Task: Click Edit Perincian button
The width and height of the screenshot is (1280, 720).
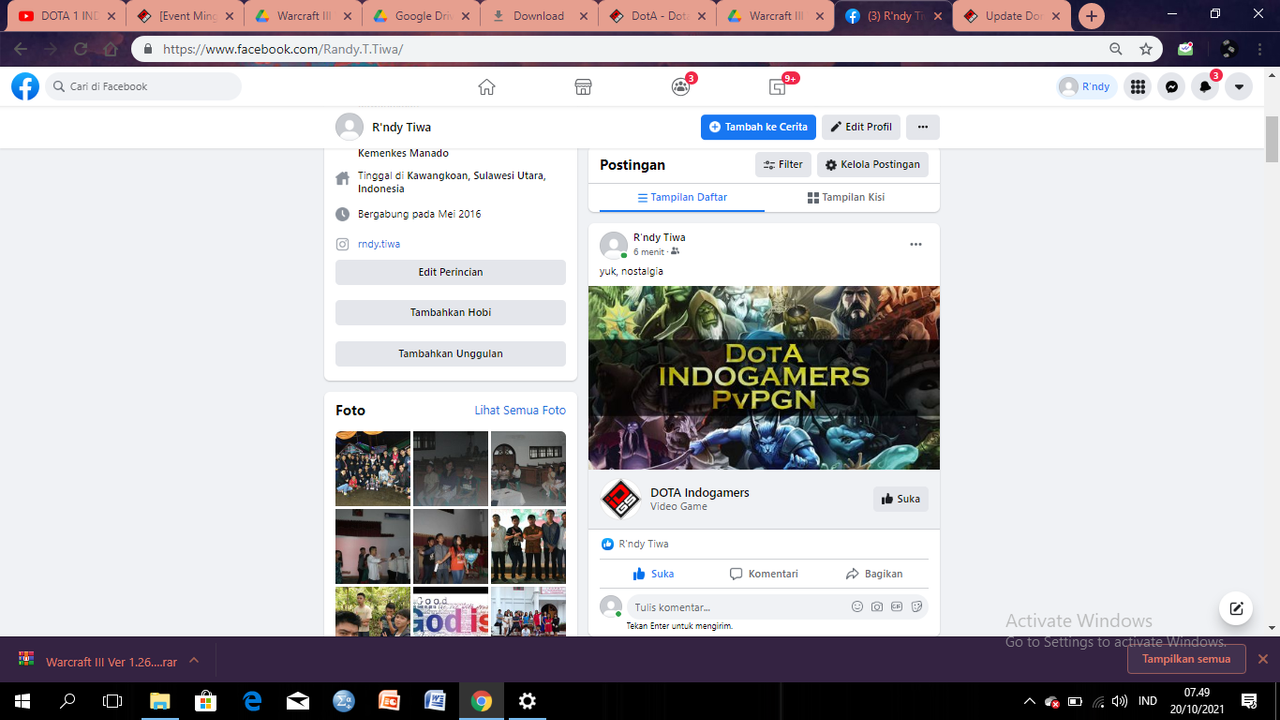Action: click(450, 272)
